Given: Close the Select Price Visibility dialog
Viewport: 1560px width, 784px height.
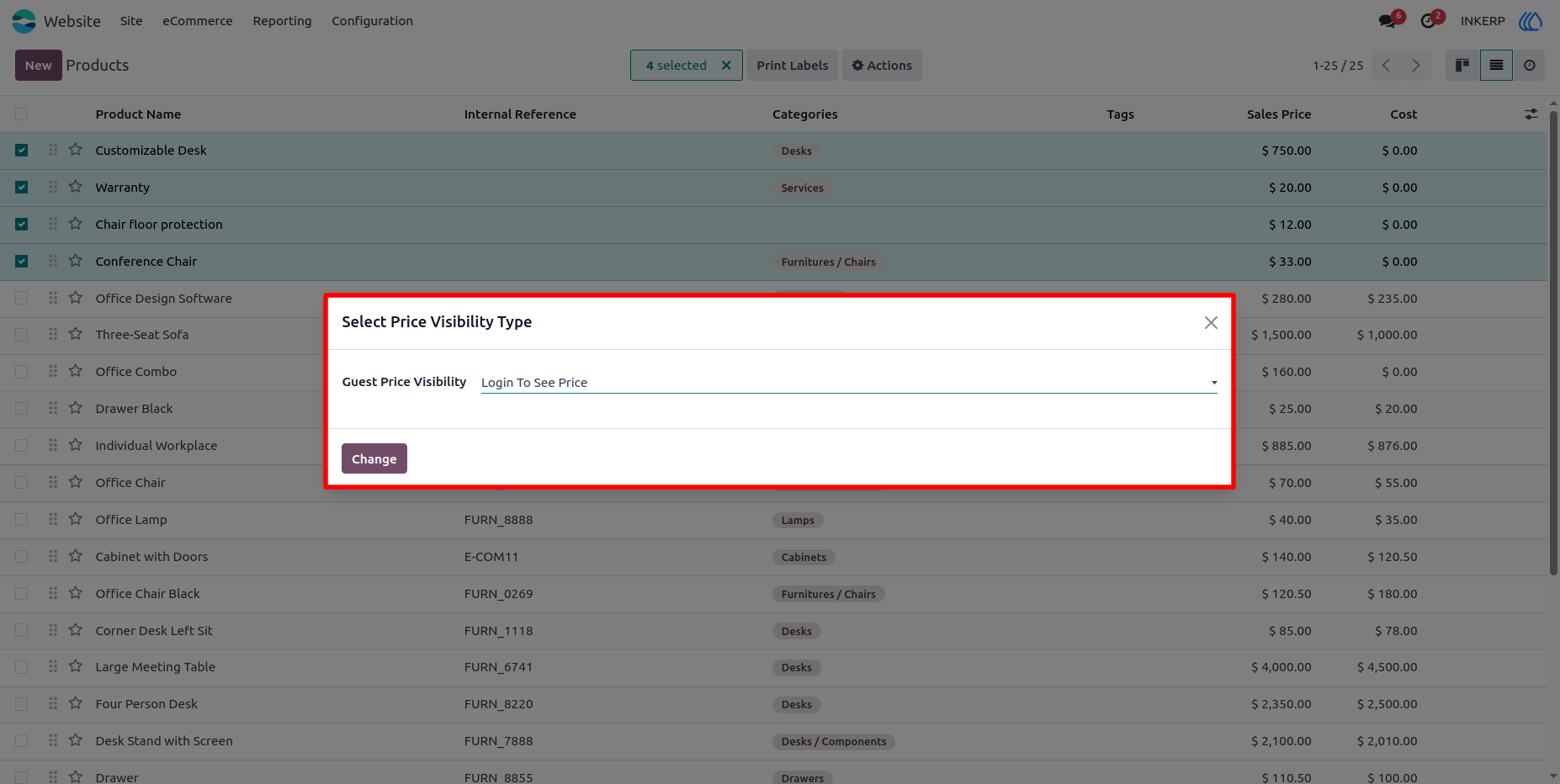Looking at the screenshot, I should point(1211,323).
